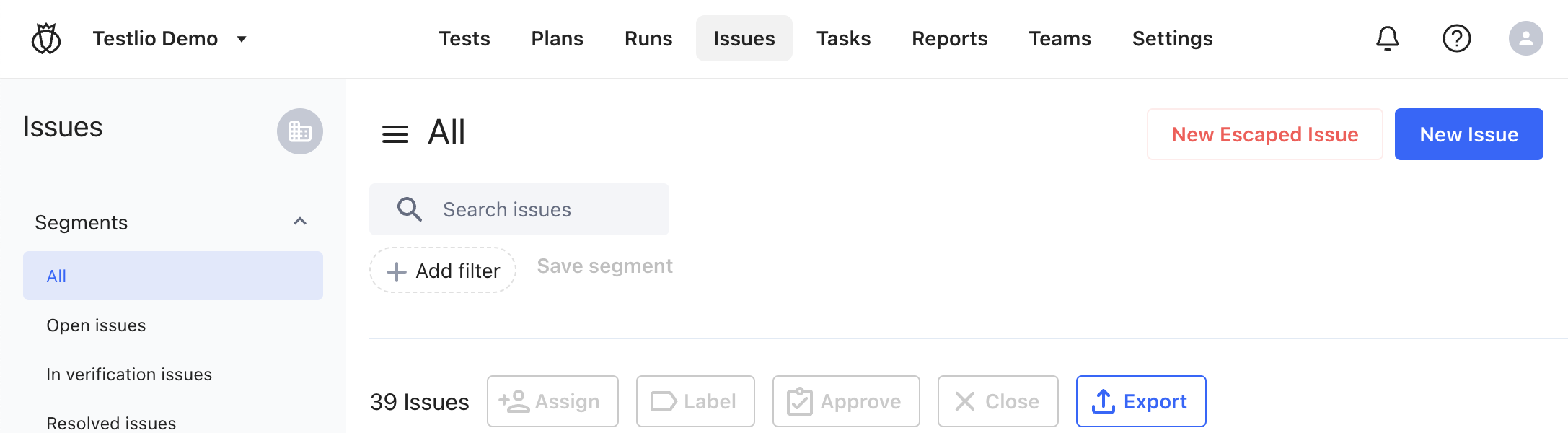Click the Close bulk action
This screenshot has height=433, width=1568.
pos(997,401)
